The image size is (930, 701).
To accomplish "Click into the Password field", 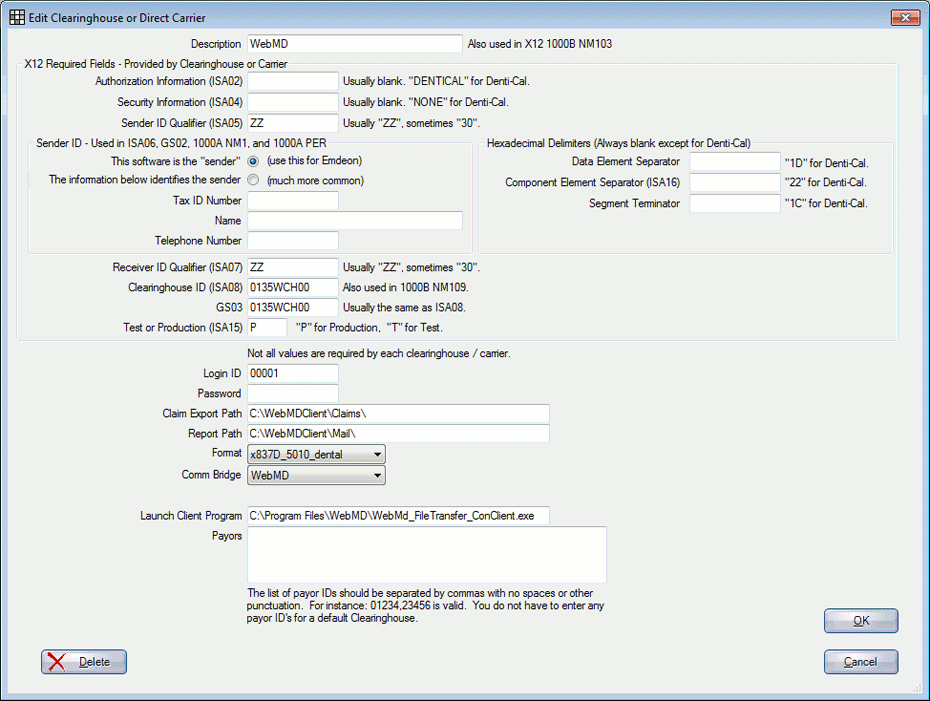I will tap(293, 393).
